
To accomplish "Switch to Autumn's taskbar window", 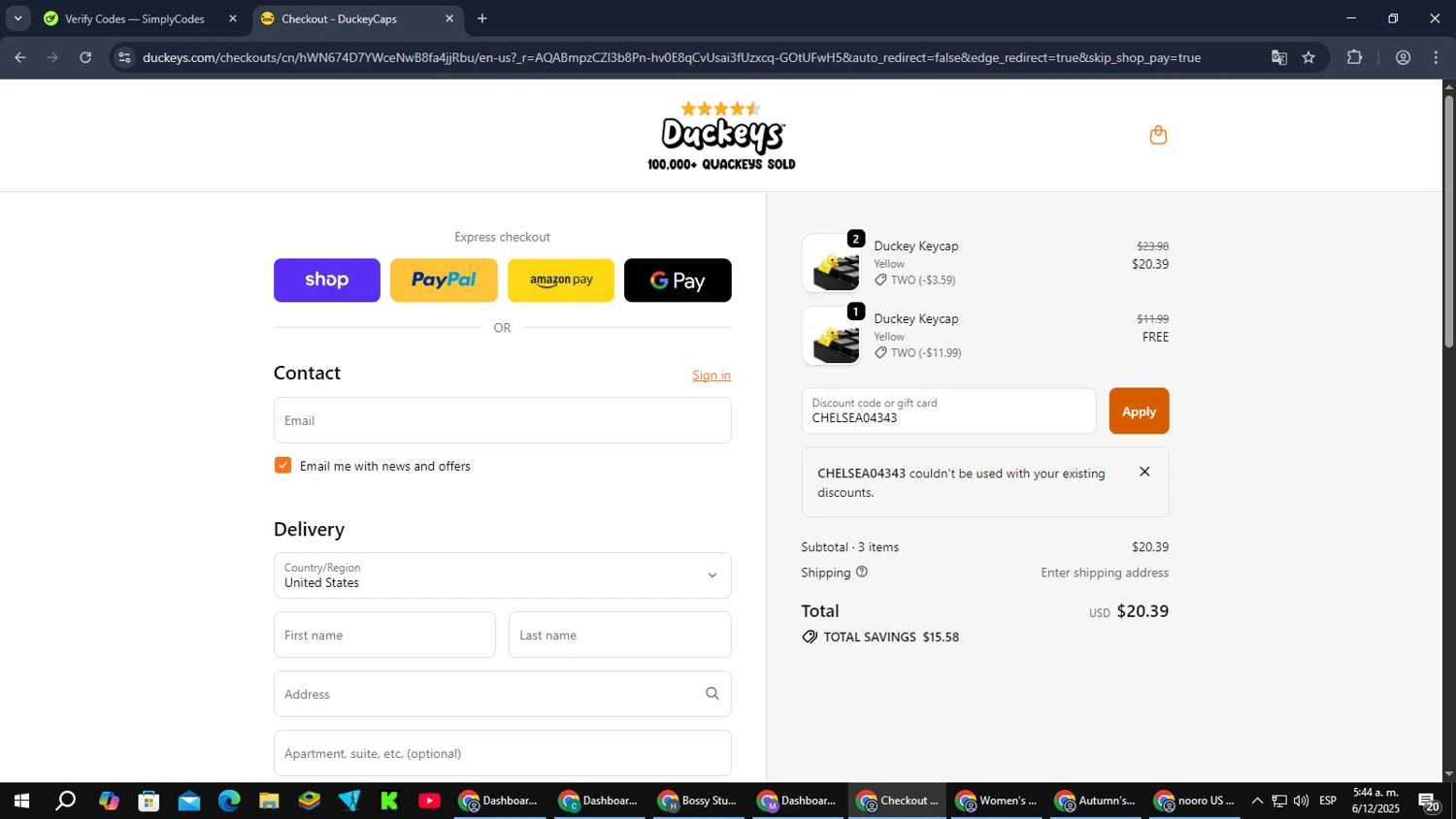I will 1096,801.
